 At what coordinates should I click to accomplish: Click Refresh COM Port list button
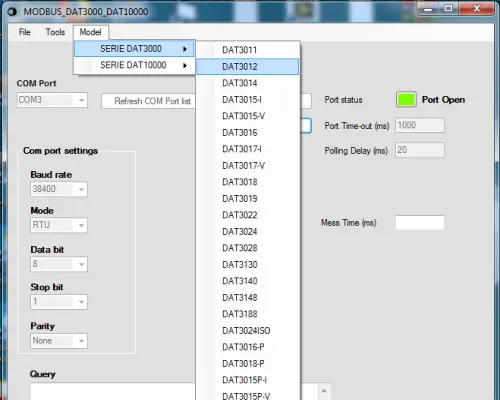pos(148,101)
